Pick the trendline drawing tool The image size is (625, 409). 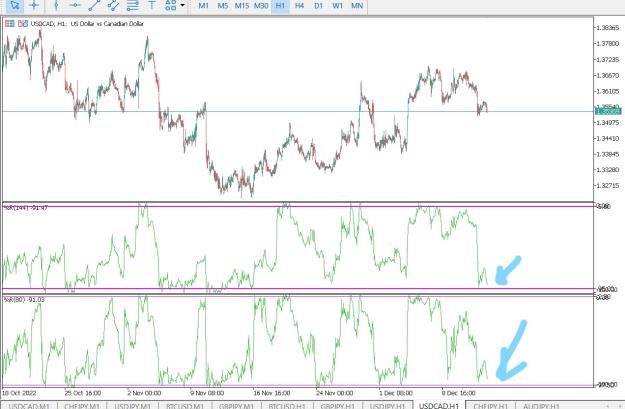(x=94, y=6)
